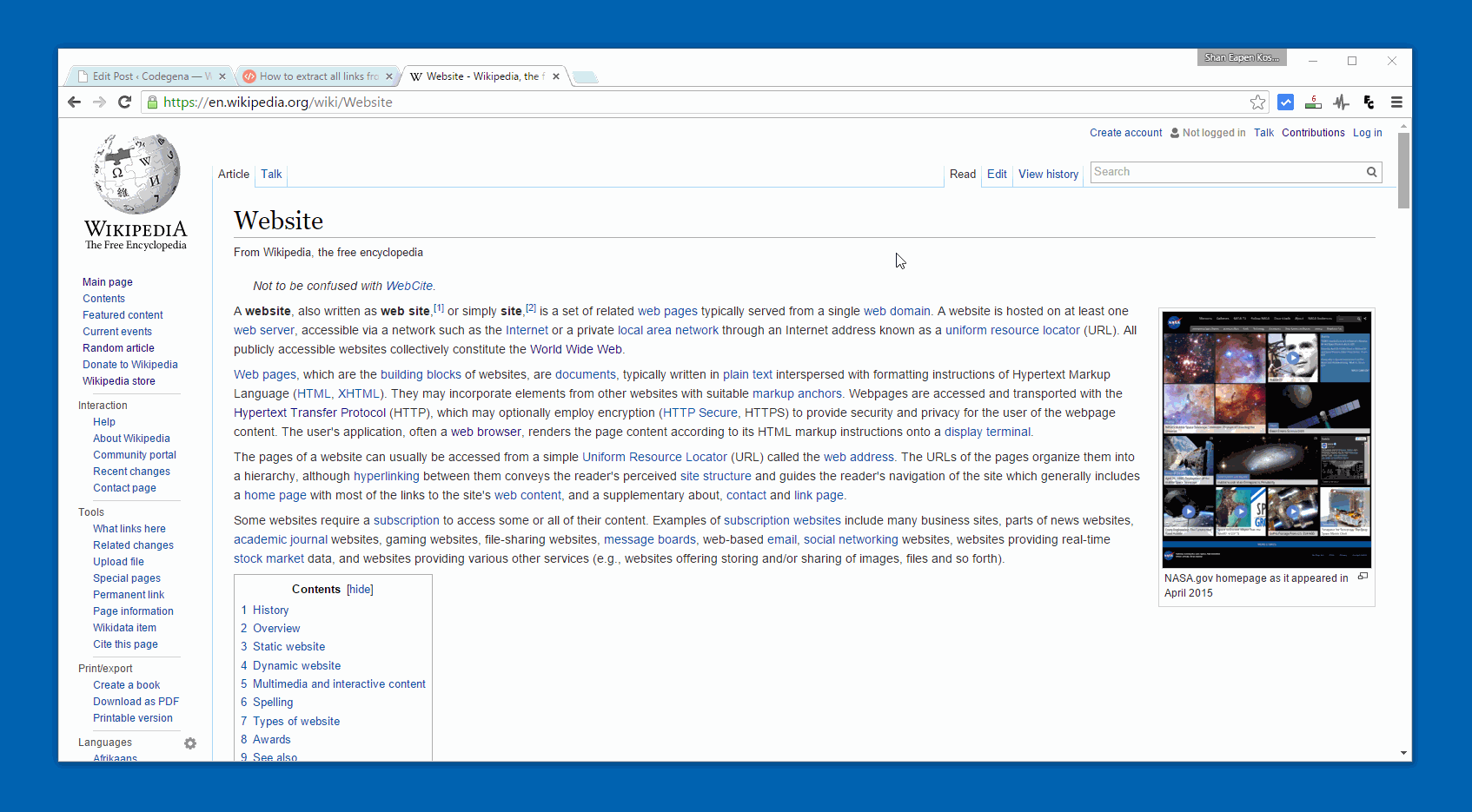Viewport: 1472px width, 812px height.
Task: Click the Wikipedia globe logo
Action: [x=136, y=174]
